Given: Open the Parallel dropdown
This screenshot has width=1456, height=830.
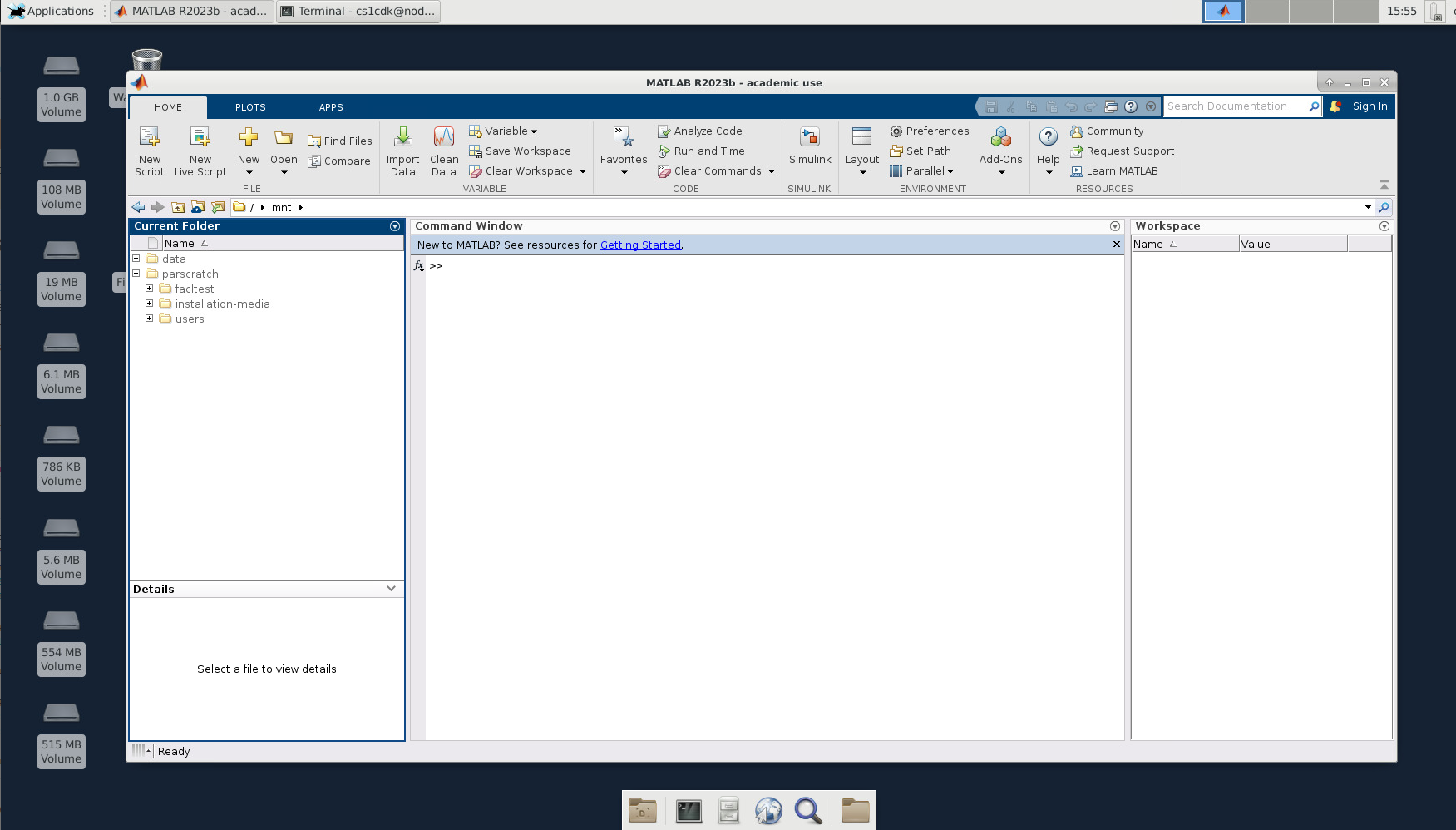Looking at the screenshot, I should [921, 170].
